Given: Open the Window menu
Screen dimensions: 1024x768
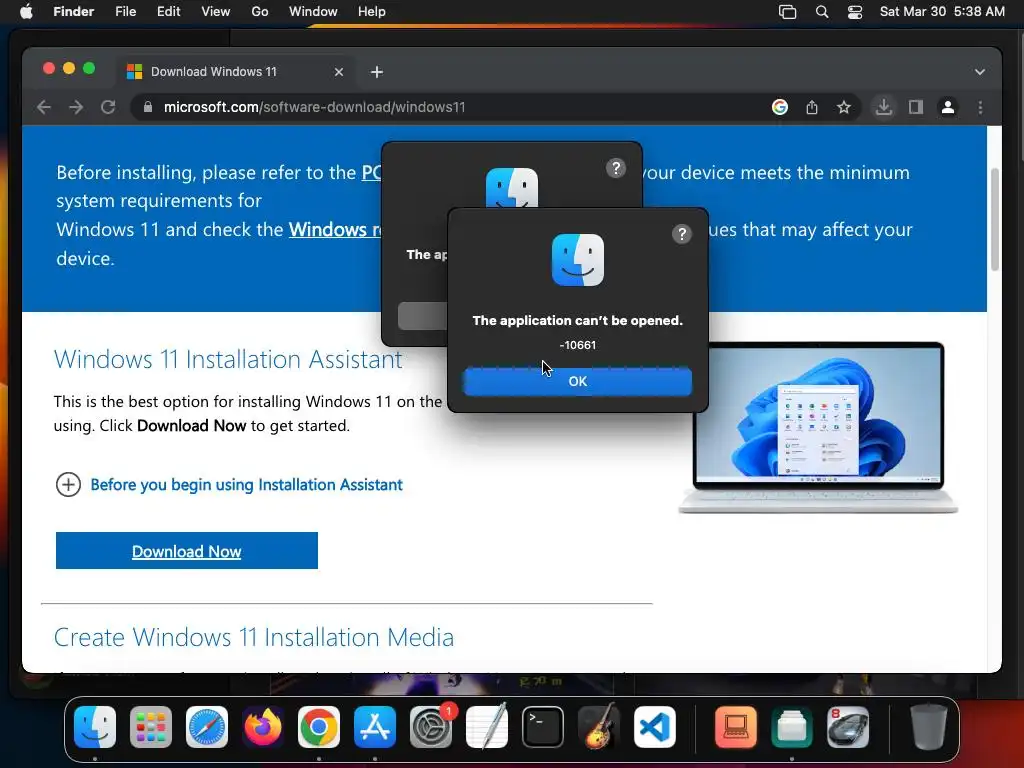Looking at the screenshot, I should pyautogui.click(x=313, y=12).
